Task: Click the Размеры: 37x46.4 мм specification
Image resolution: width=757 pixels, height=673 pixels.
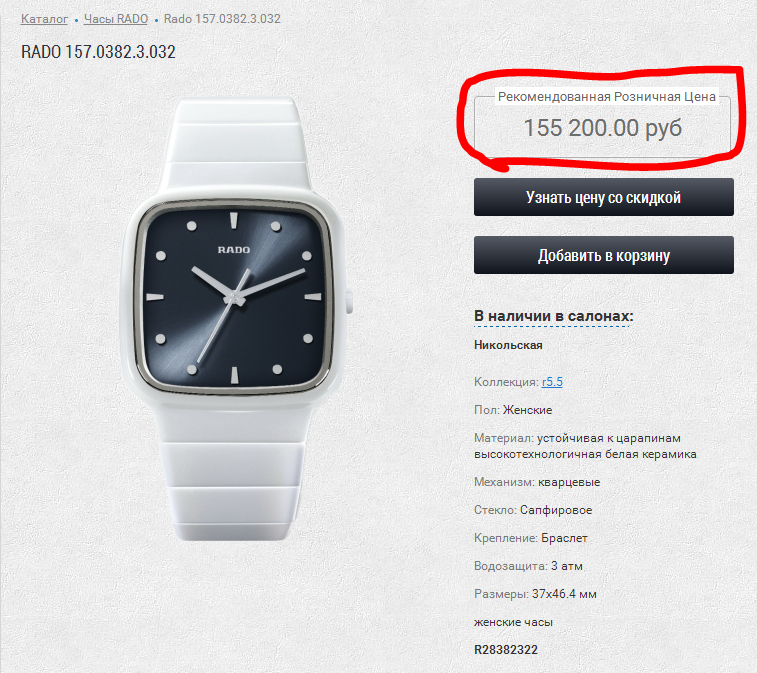Action: (535, 594)
